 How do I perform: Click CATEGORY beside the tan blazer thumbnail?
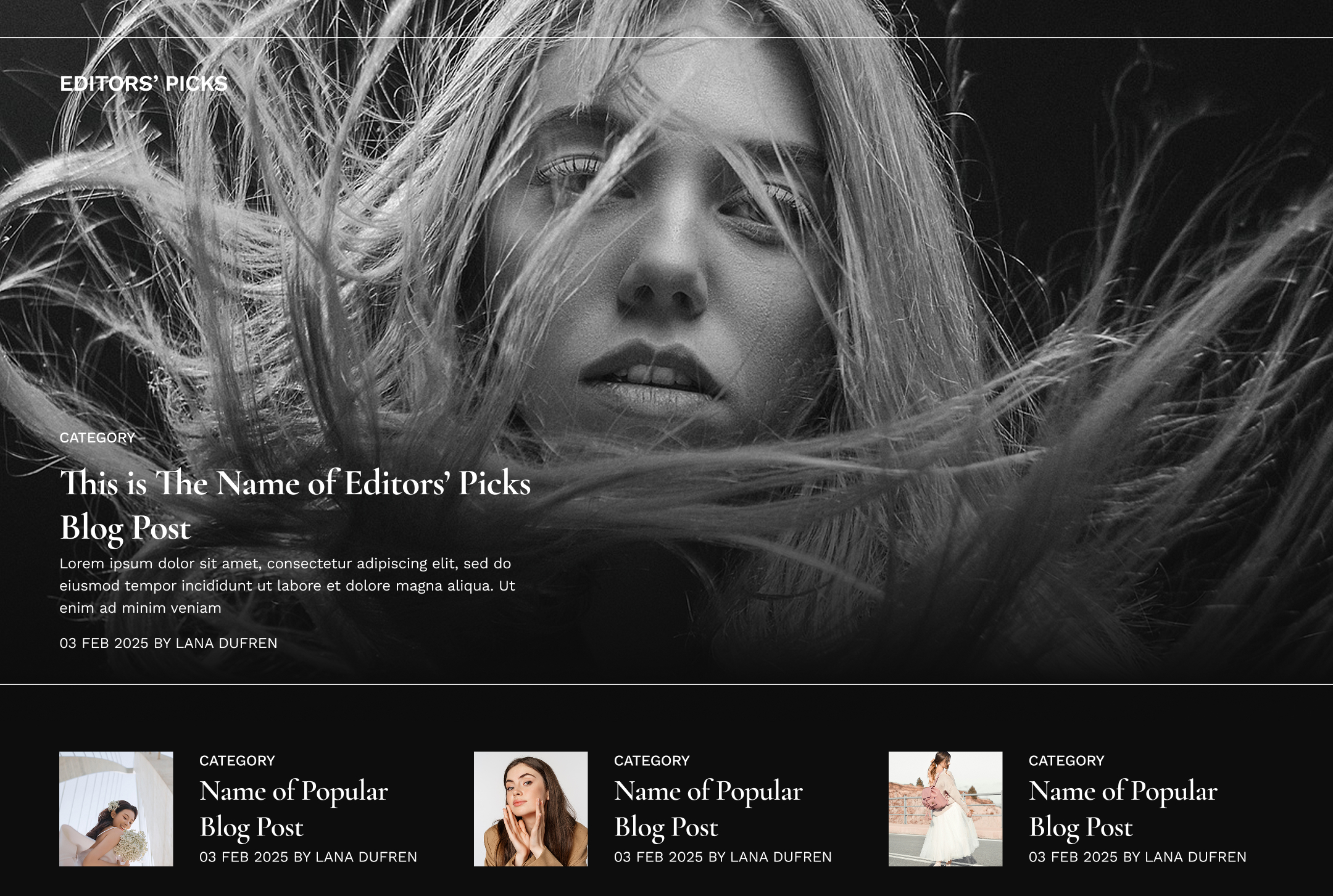coord(652,760)
